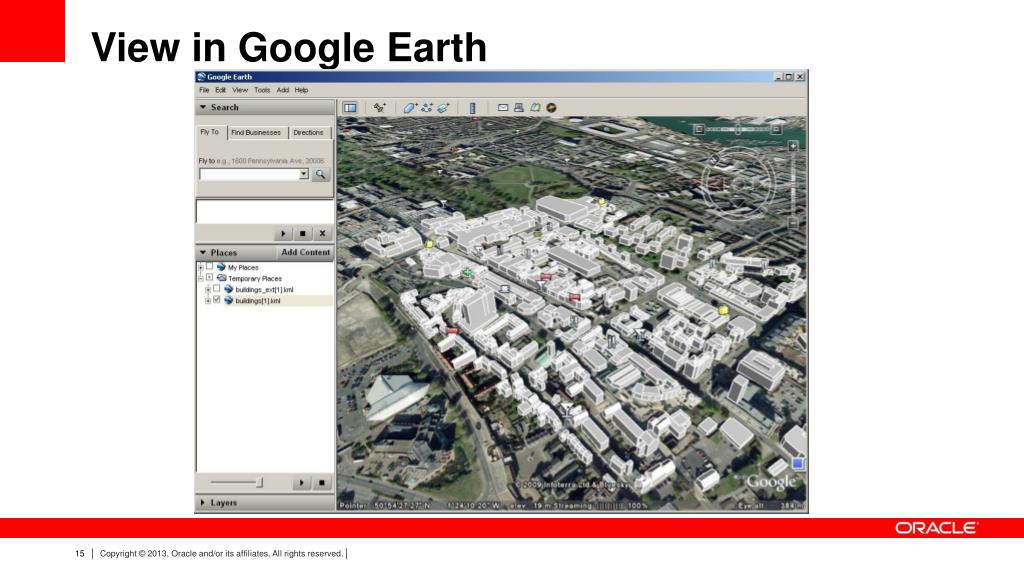Open the Ruler measurement tool
Image resolution: width=1024 pixels, height=576 pixels.
472,108
